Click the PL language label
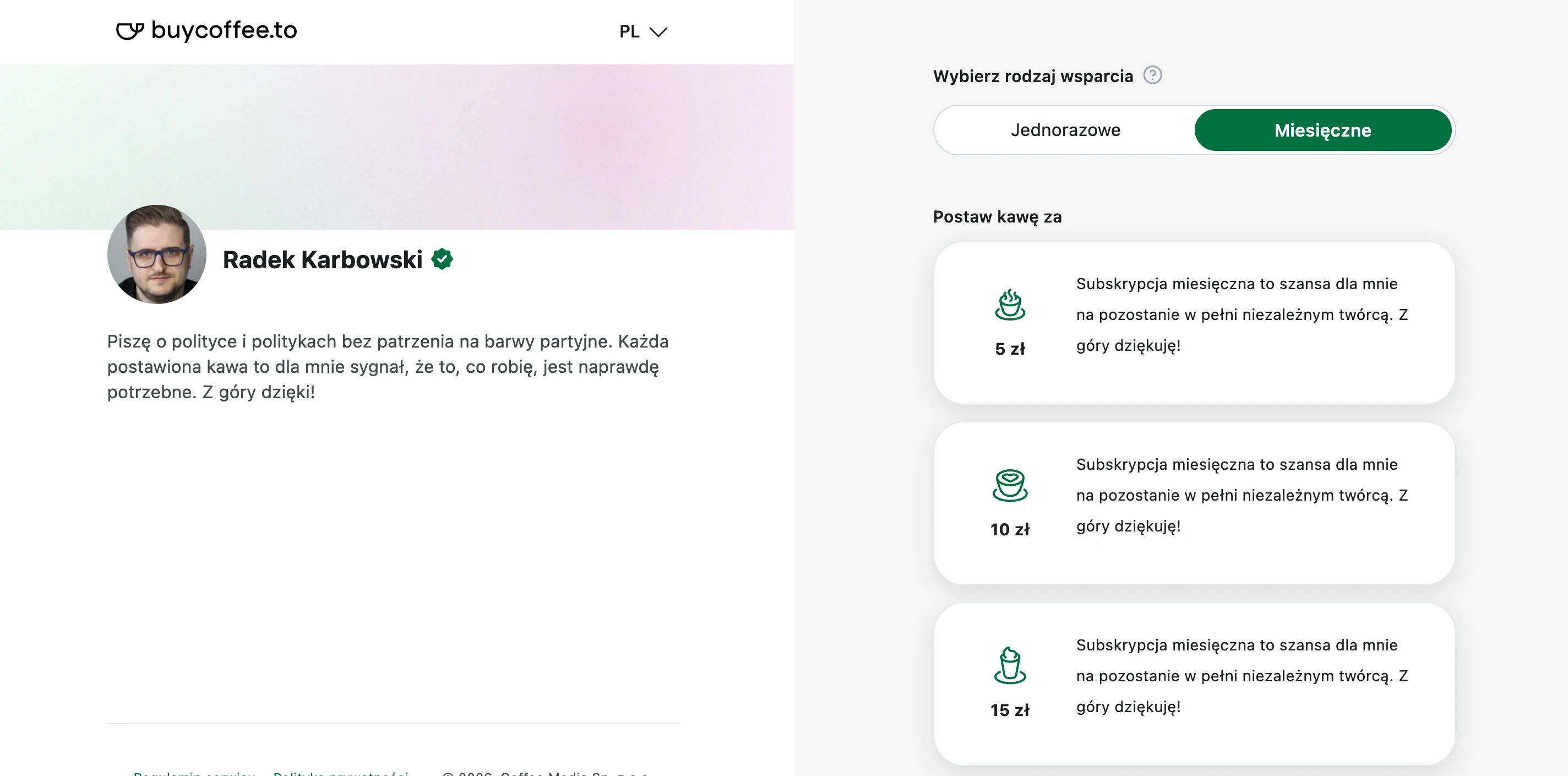Screen dimensions: 1568x776 [x=629, y=32]
